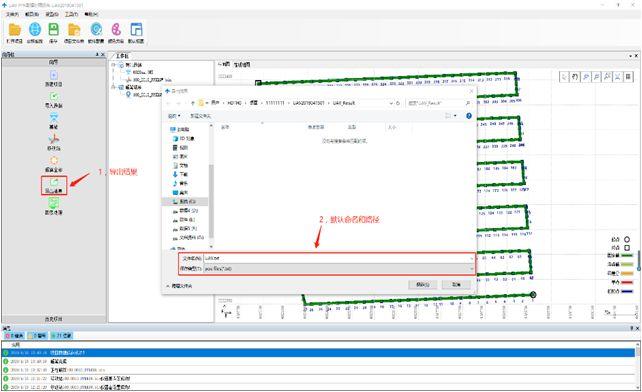642x392 pixels.
Task: Click the Save button in the dialog
Action: [x=423, y=285]
